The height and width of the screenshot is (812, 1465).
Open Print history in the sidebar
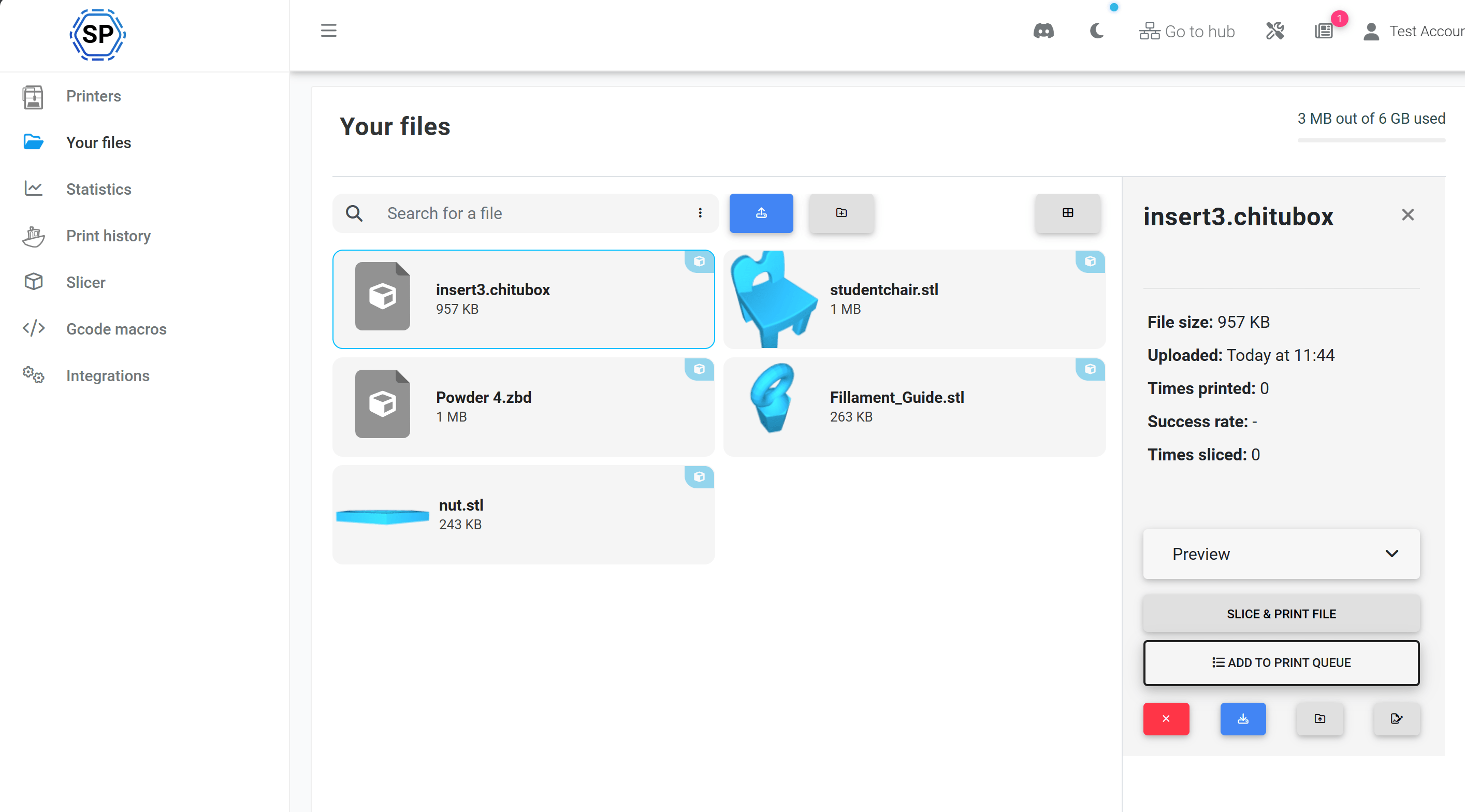point(108,236)
